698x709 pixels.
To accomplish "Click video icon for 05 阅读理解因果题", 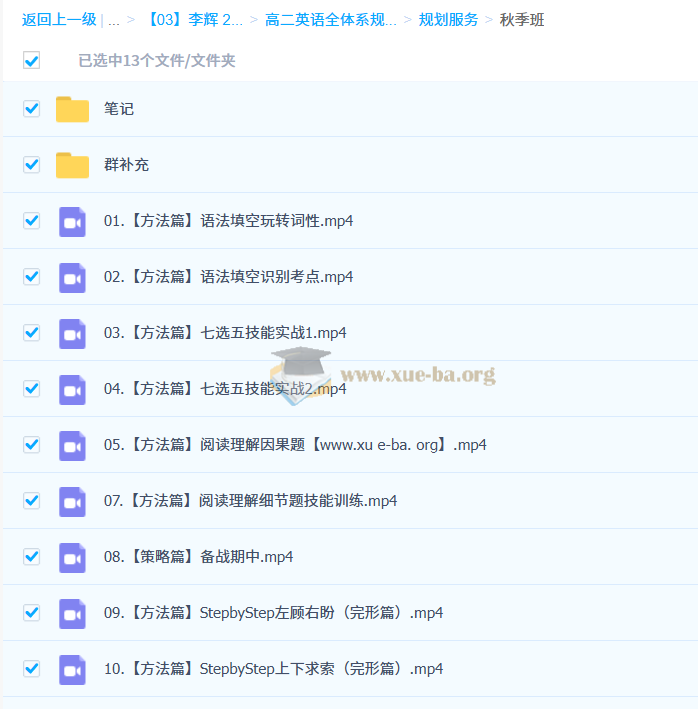I will coord(72,445).
